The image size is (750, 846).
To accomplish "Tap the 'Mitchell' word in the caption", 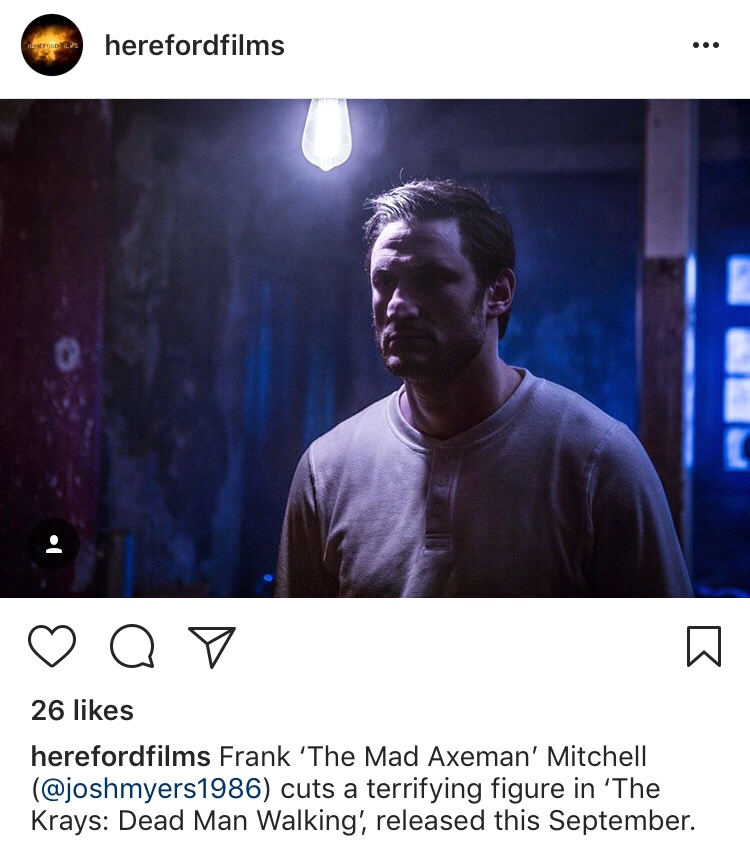I will [596, 756].
